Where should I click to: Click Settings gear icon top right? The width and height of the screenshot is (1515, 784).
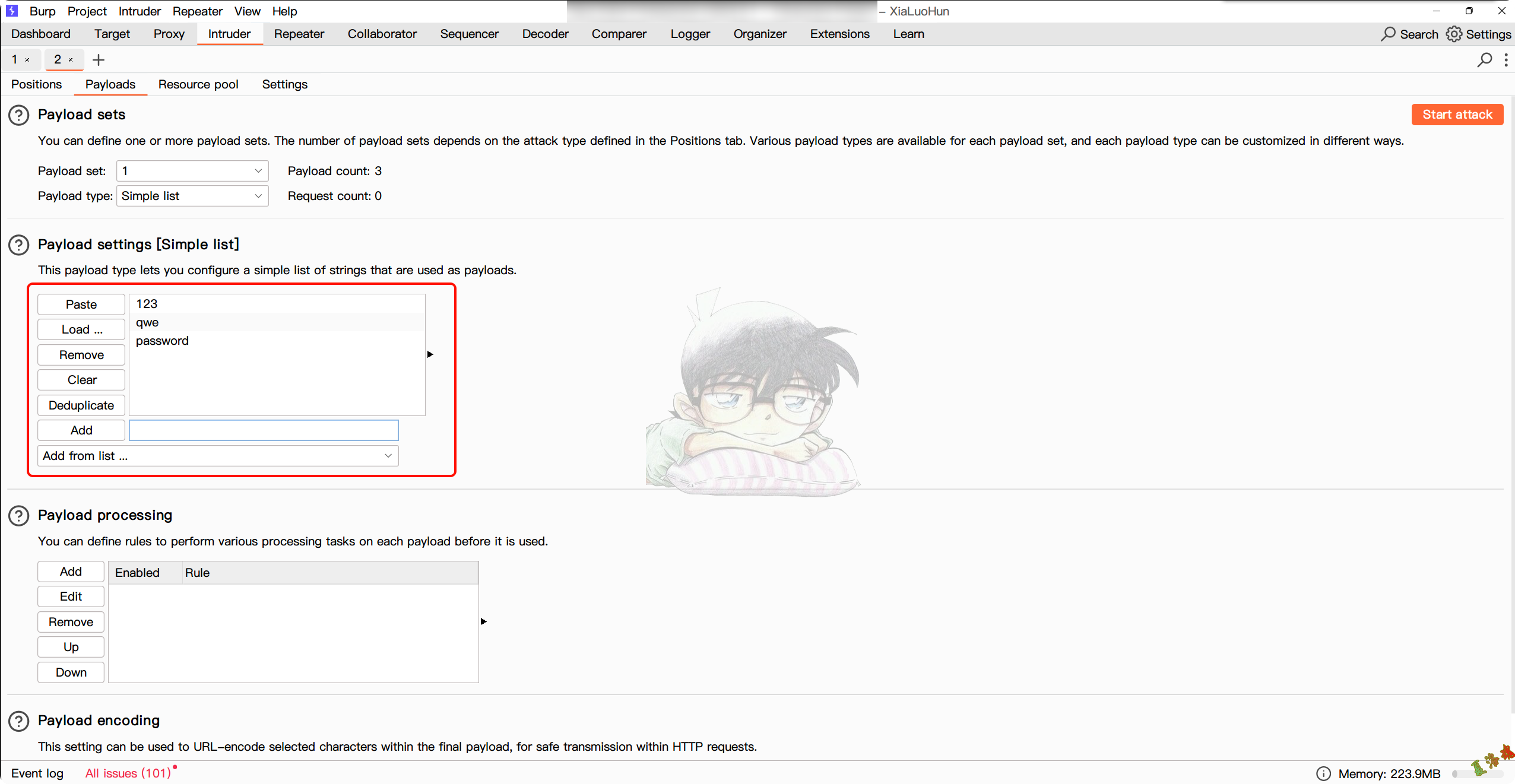[x=1453, y=33]
